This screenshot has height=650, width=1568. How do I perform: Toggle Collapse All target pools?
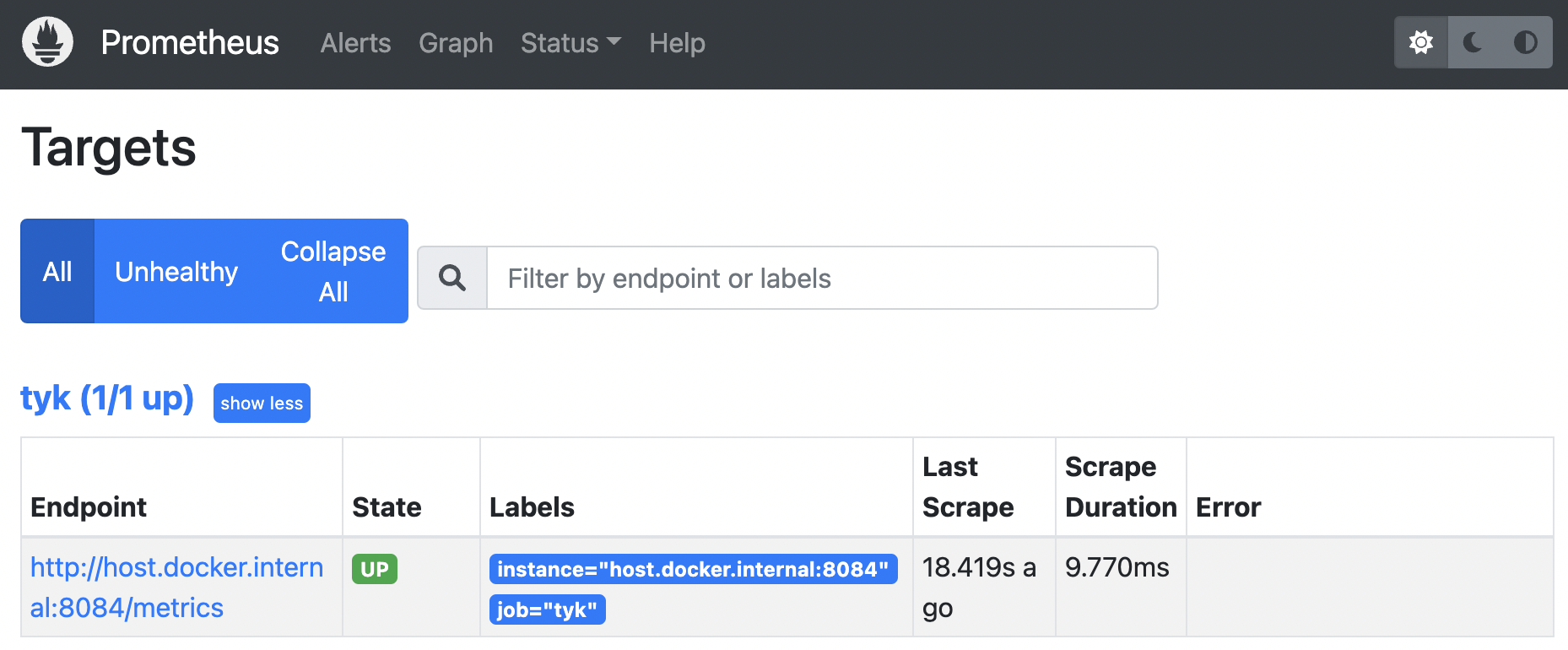coord(333,271)
